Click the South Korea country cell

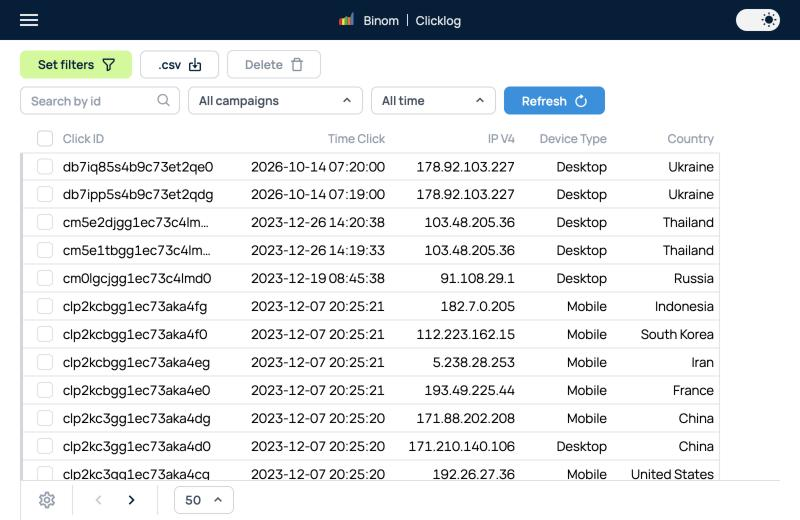[x=677, y=334]
